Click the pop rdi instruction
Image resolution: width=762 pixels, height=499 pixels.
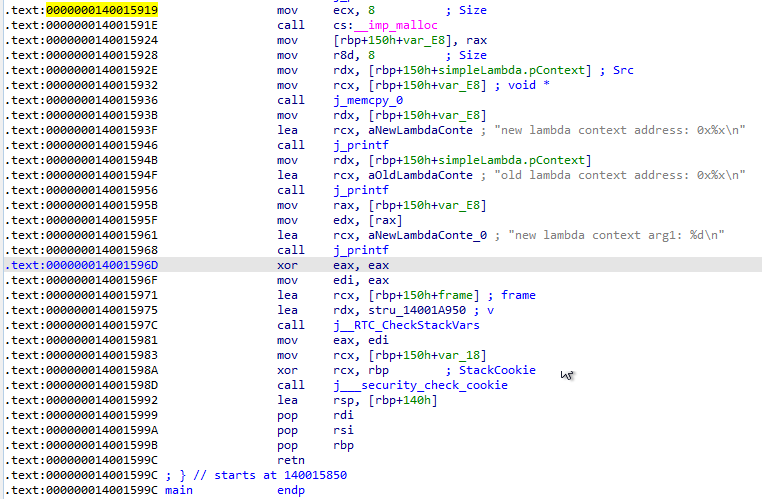[x=289, y=415]
